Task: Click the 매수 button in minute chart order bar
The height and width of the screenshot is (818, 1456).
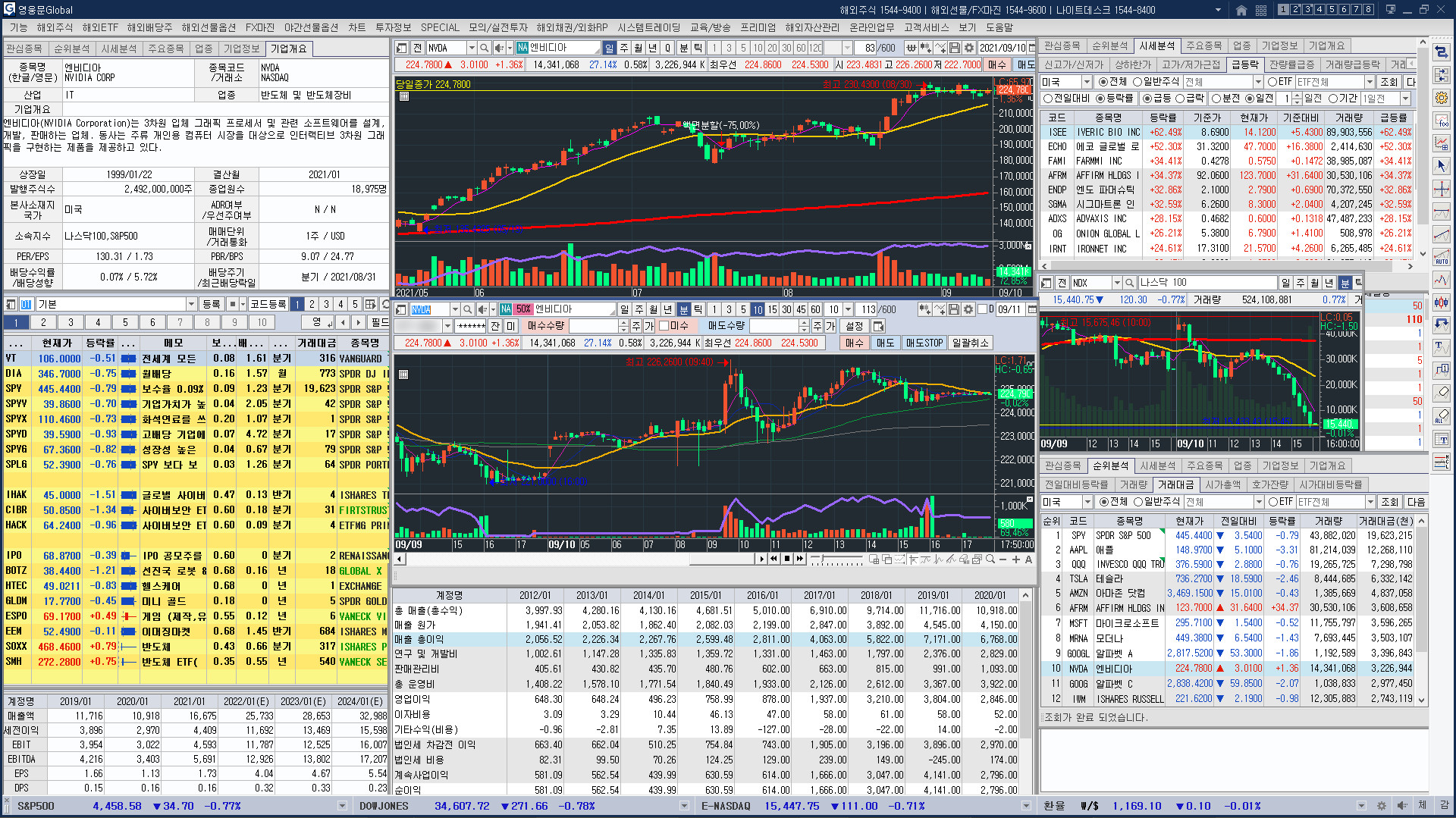Action: 855,343
